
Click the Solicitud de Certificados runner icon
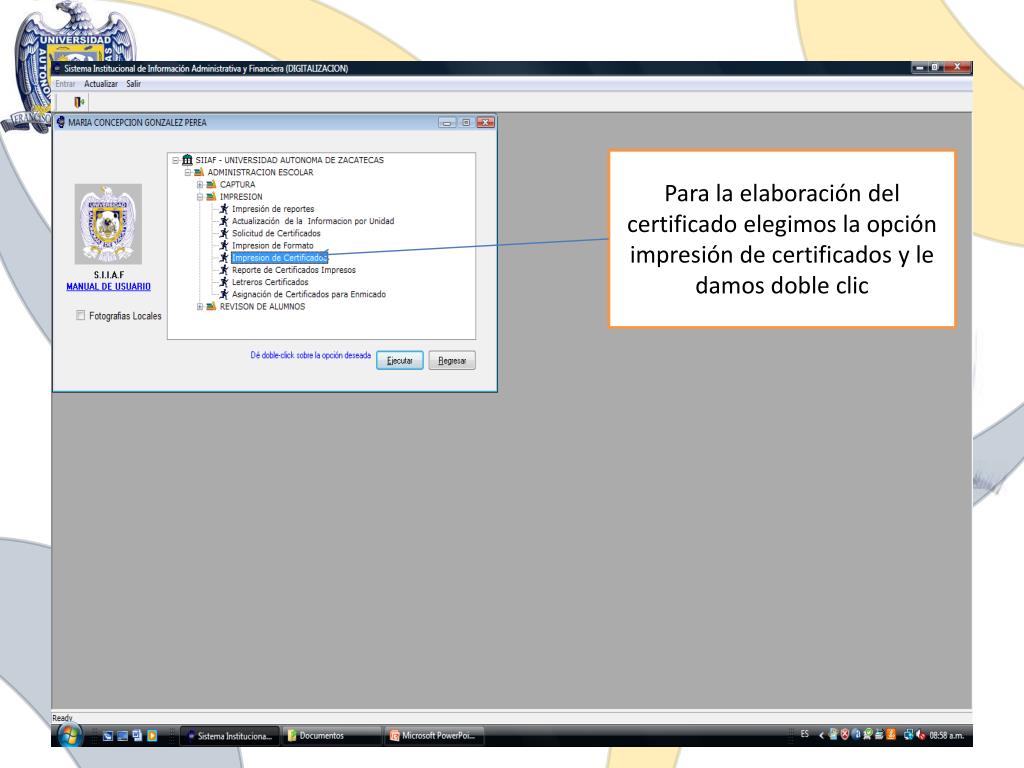[x=224, y=233]
